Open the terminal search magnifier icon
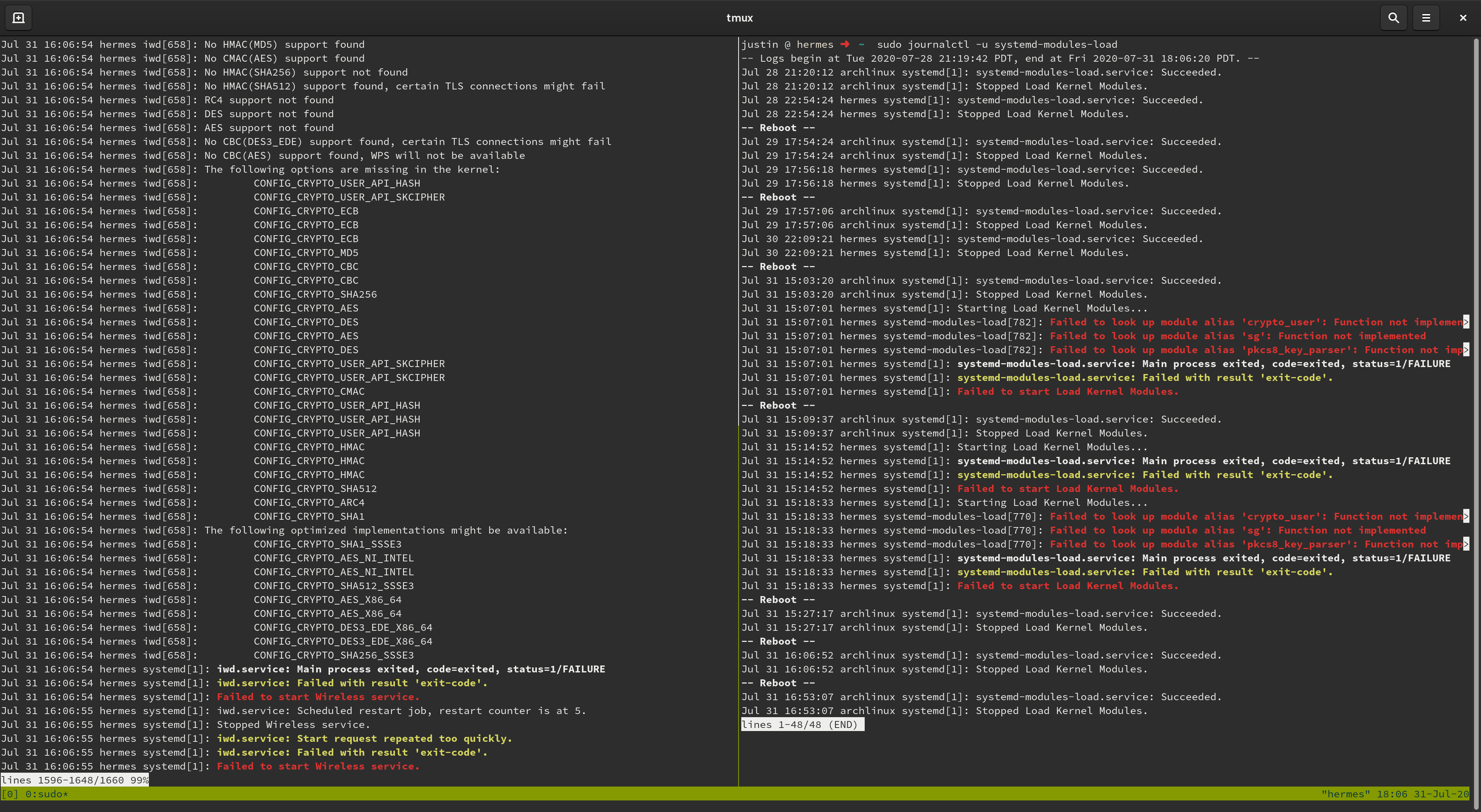Screen dimensions: 1481x812 (1393, 18)
